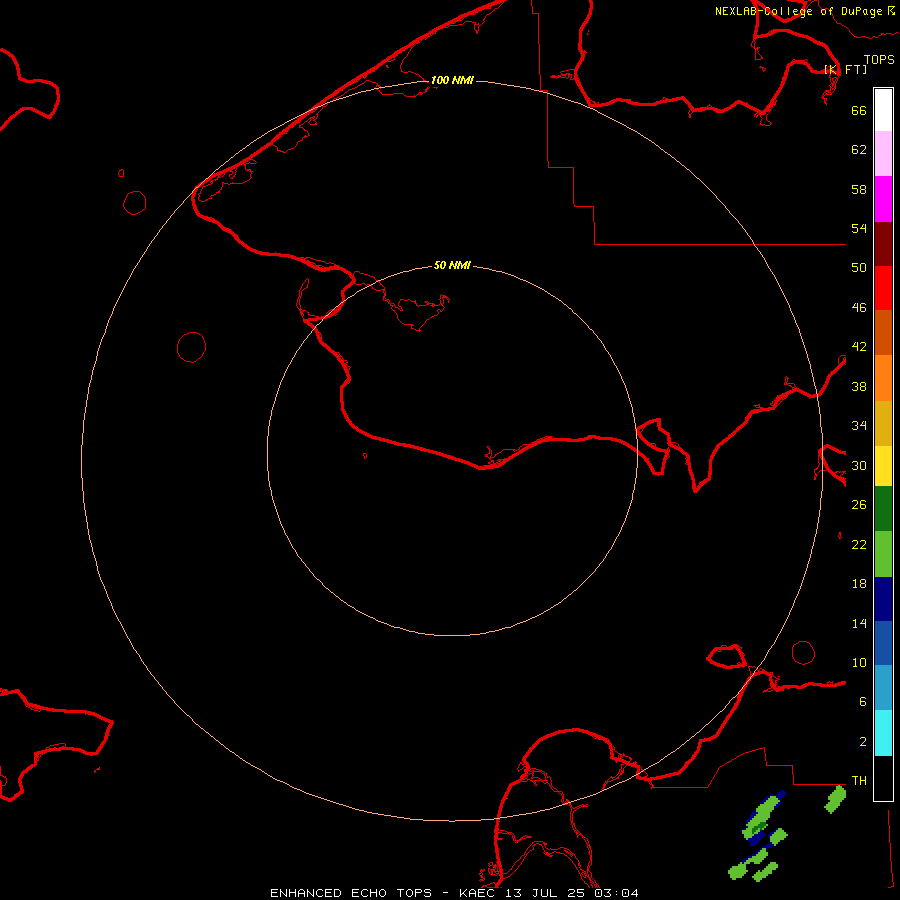Click the "66" legend value
This screenshot has height=900, width=900.
click(x=859, y=110)
